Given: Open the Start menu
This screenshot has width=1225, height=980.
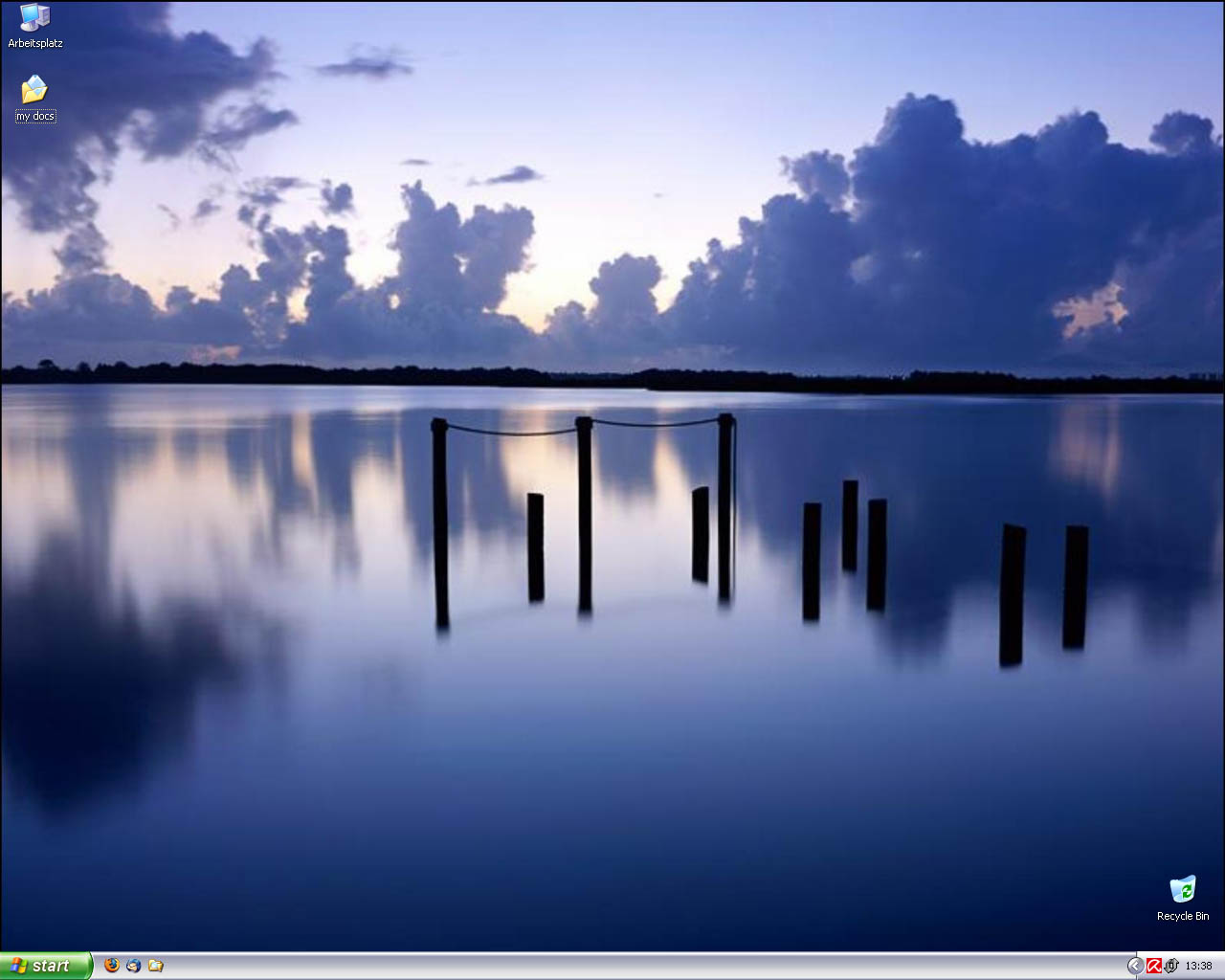Looking at the screenshot, I should click(46, 966).
